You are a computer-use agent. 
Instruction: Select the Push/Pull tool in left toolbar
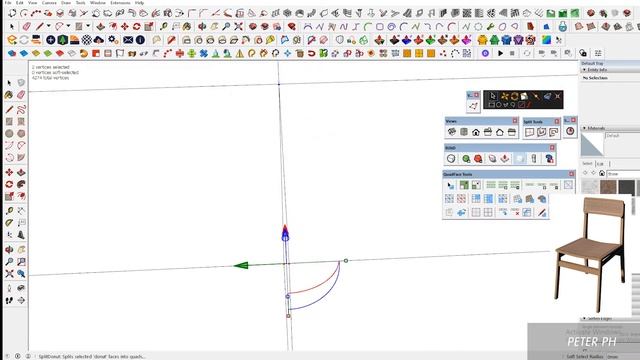(21, 172)
